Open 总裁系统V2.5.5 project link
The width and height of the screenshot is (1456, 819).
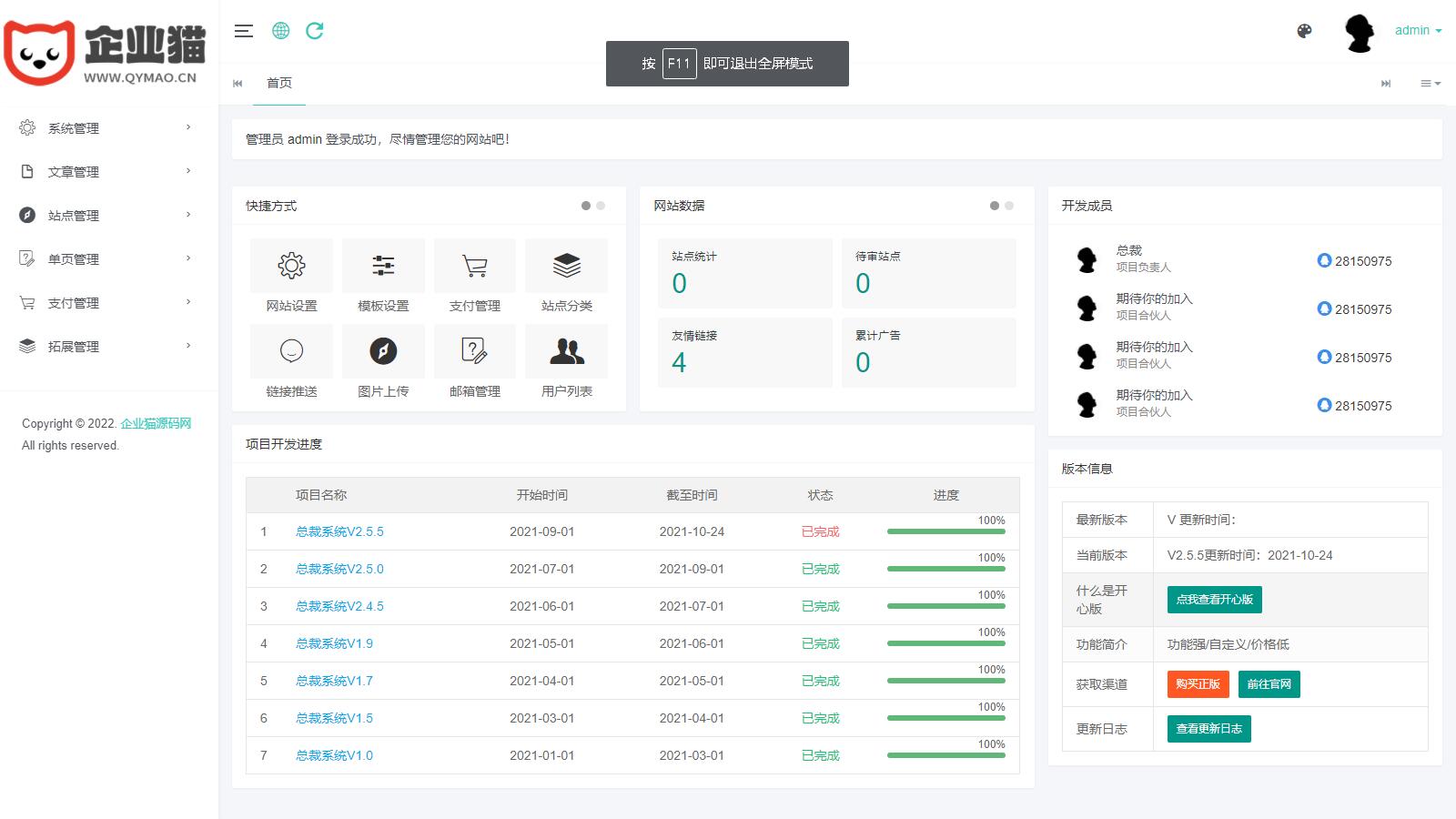click(x=339, y=531)
